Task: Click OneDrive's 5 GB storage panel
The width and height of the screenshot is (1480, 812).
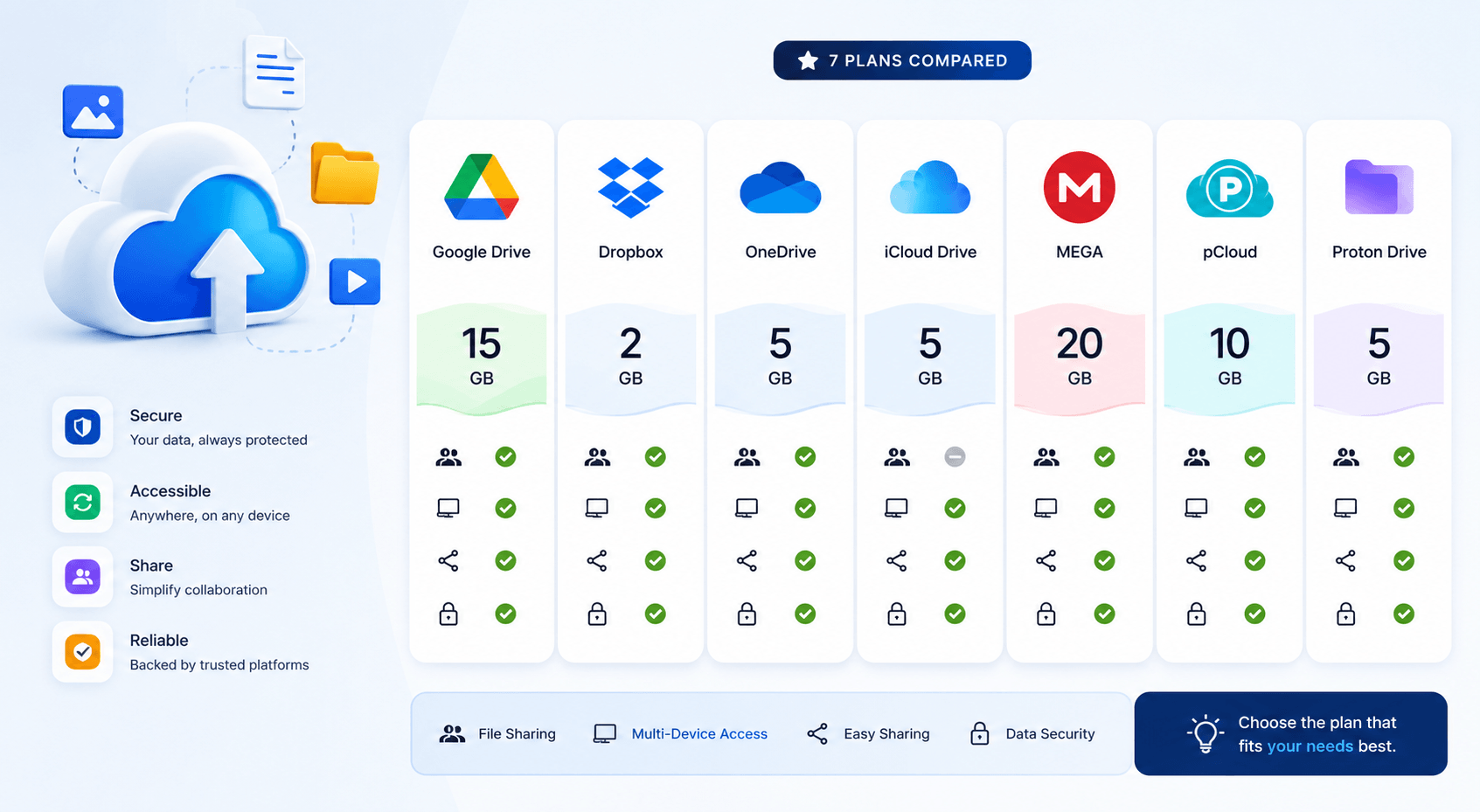Action: pos(780,358)
